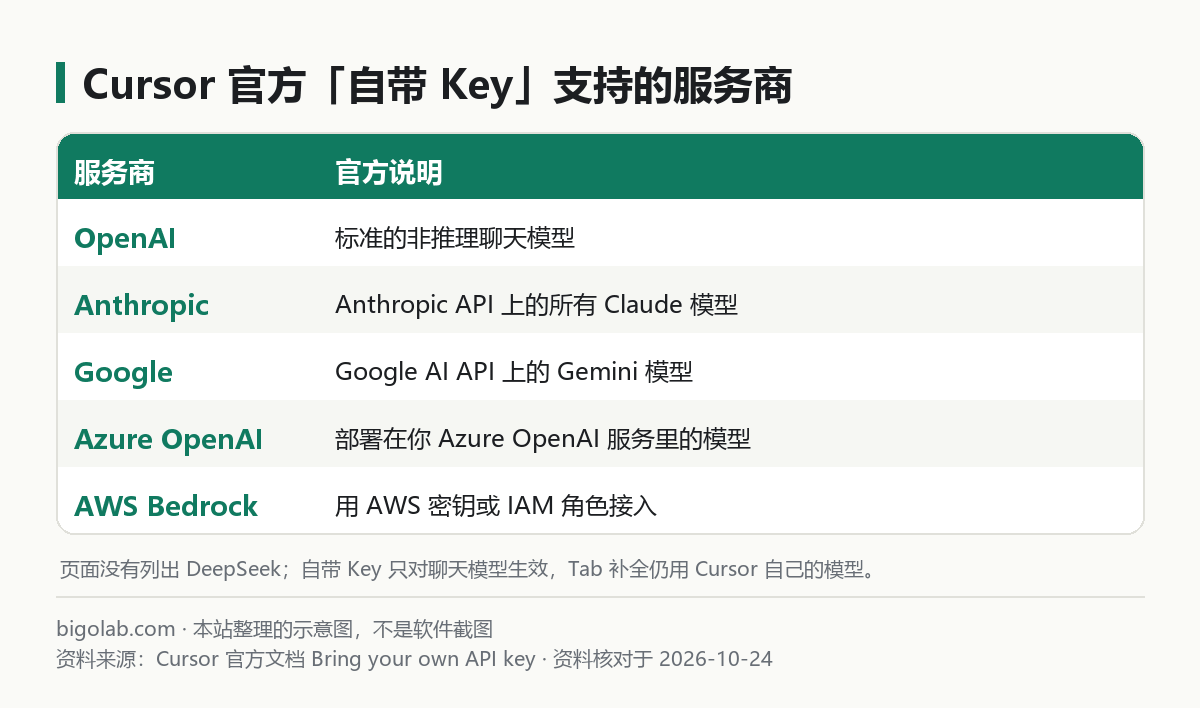Click the title "Cursor 官方「自带 Key」支持的服务商"

437,86
